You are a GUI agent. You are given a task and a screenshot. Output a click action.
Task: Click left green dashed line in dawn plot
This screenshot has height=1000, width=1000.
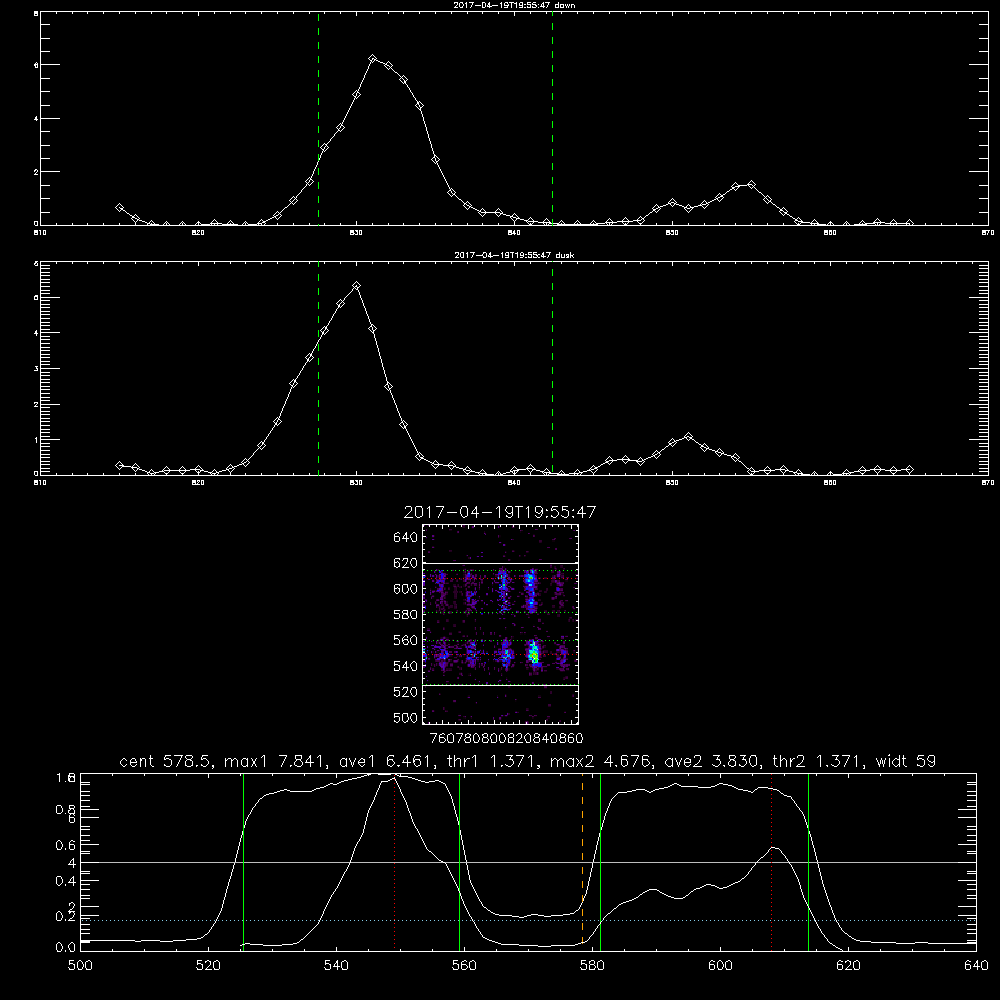[318, 118]
